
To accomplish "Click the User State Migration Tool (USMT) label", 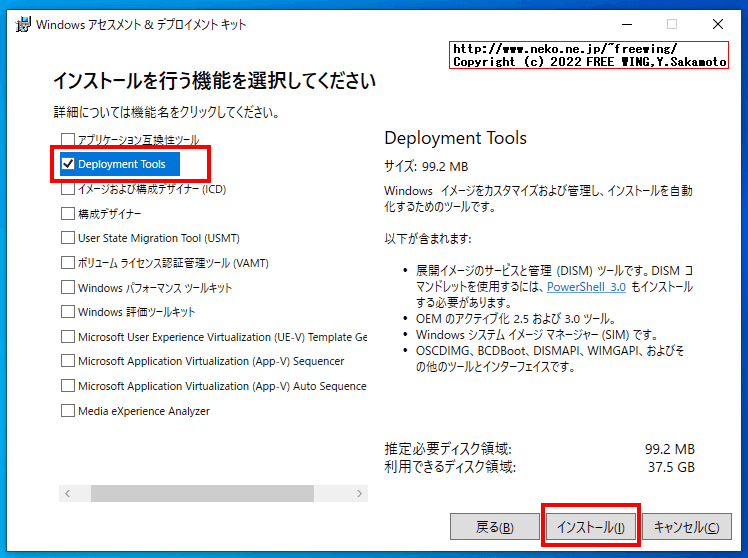I will (159, 238).
